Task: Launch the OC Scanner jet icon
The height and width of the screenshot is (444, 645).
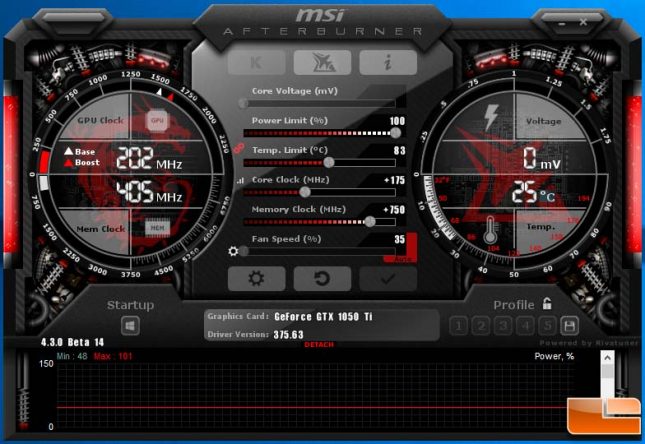Action: coord(322,63)
